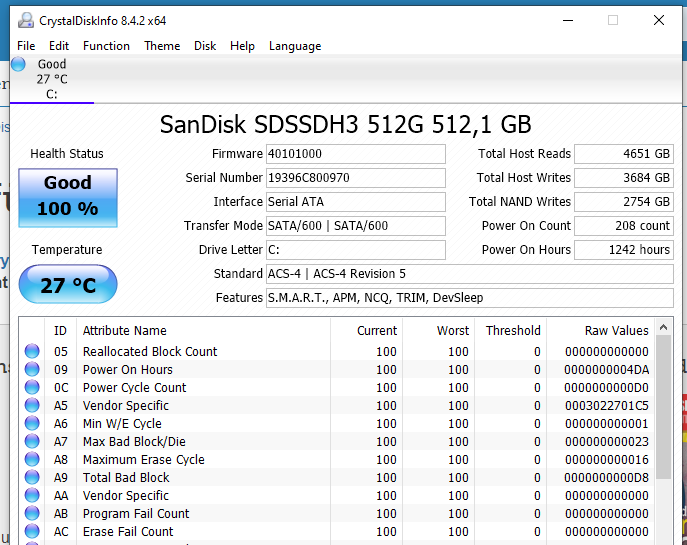Click the Transfer Mode field SATA/600
Image resolution: width=687 pixels, height=545 pixels.
(356, 226)
